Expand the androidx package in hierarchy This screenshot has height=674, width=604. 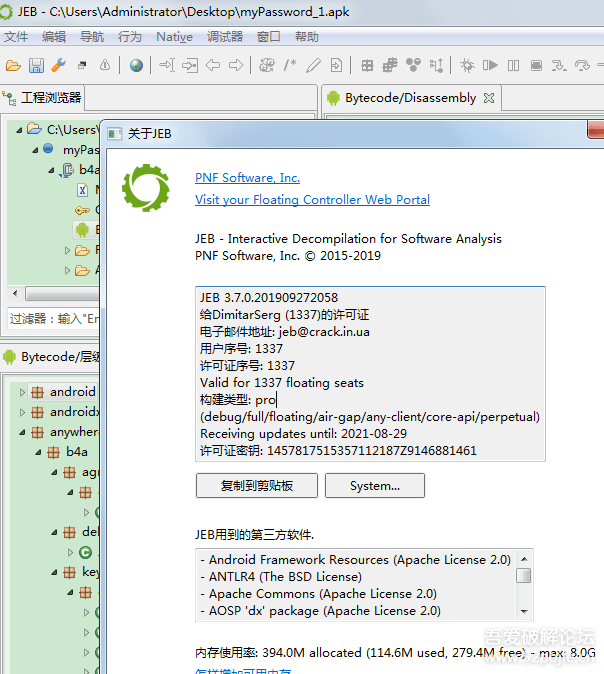[x=22, y=412]
